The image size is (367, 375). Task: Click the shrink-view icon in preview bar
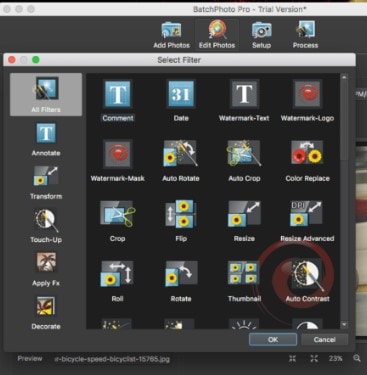[292, 359]
